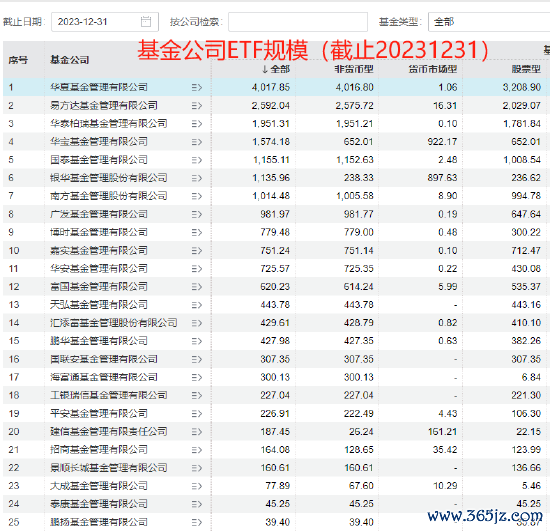Viewport: 550px width, 531px height.
Task: Sort by the 股票型 column header
Action: pyautogui.click(x=526, y=69)
